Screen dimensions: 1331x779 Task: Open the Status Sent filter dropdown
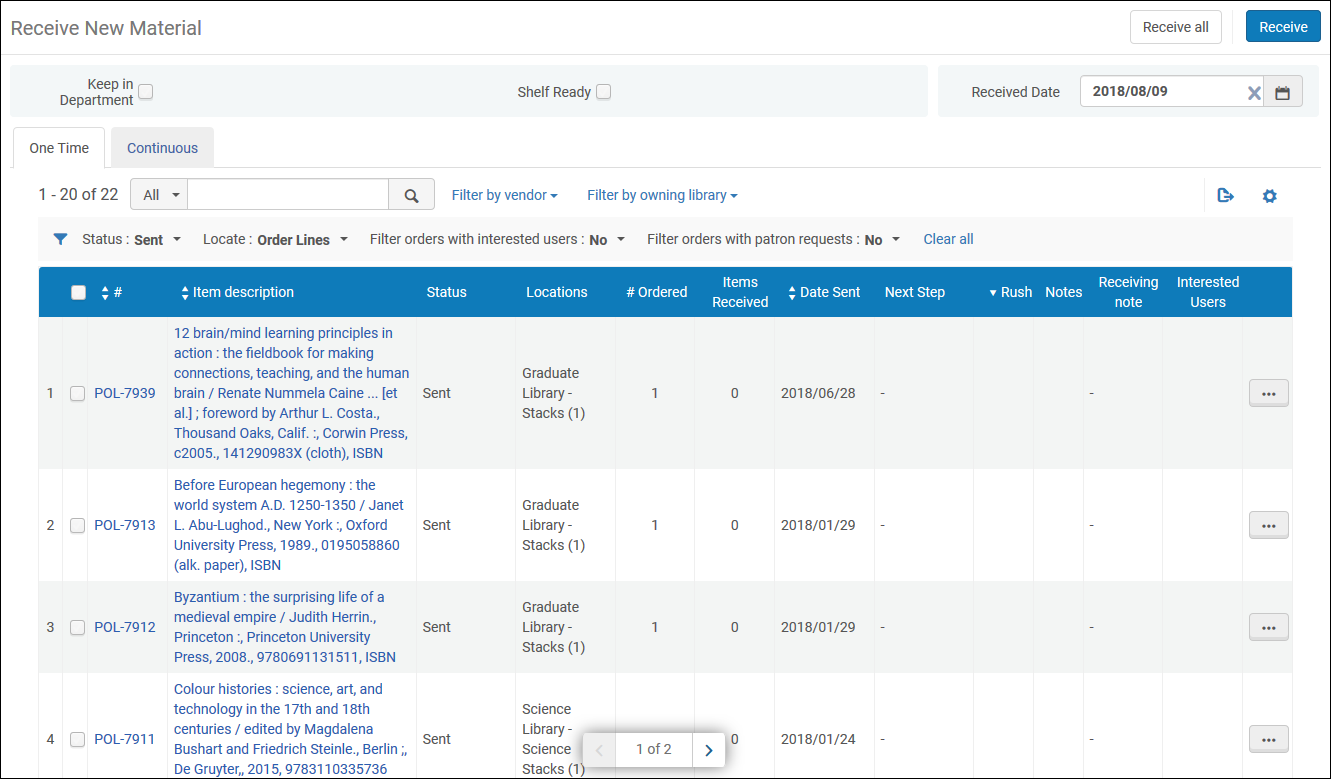tap(131, 240)
